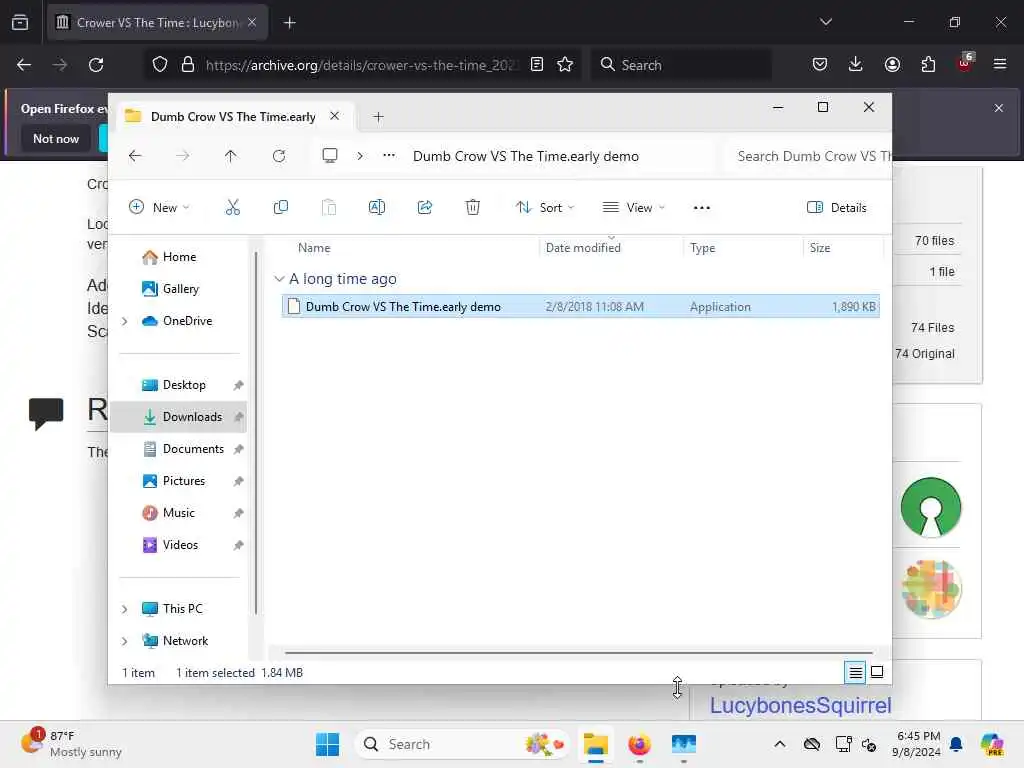Click the Firefox bookmark star icon
The width and height of the screenshot is (1024, 768).
click(x=565, y=64)
